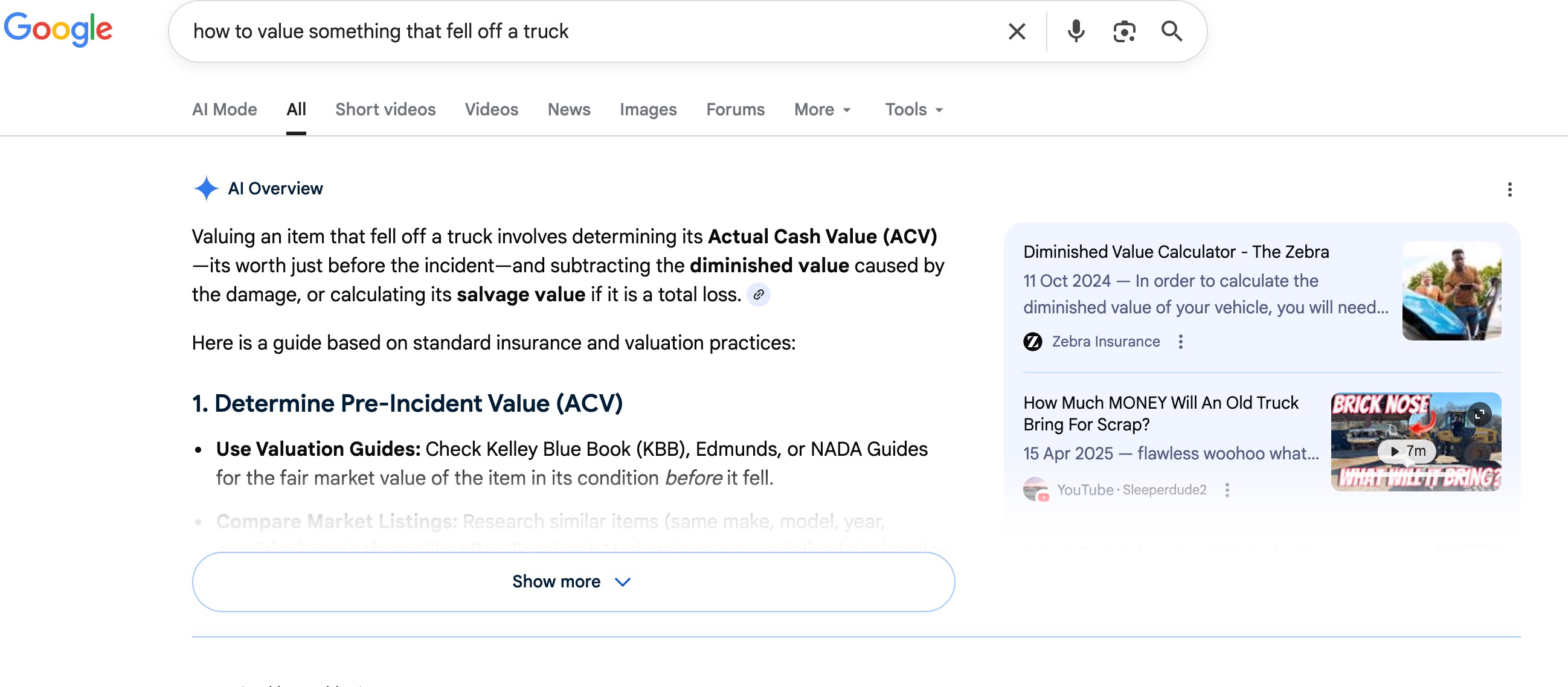Switch to the AI Mode tab
Image resolution: width=1568 pixels, height=687 pixels.
[225, 109]
